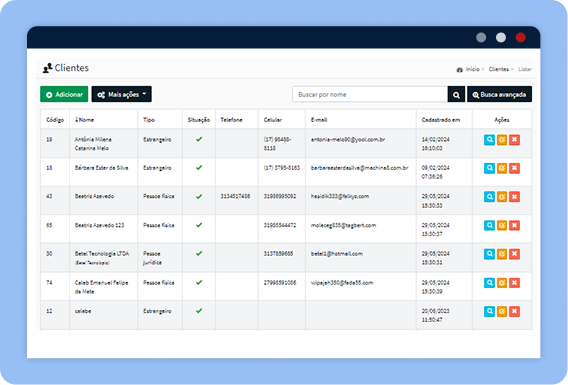This screenshot has height=385, width=568.
Task: View details of Caleb Emanuel Felipe
Action: click(x=489, y=283)
